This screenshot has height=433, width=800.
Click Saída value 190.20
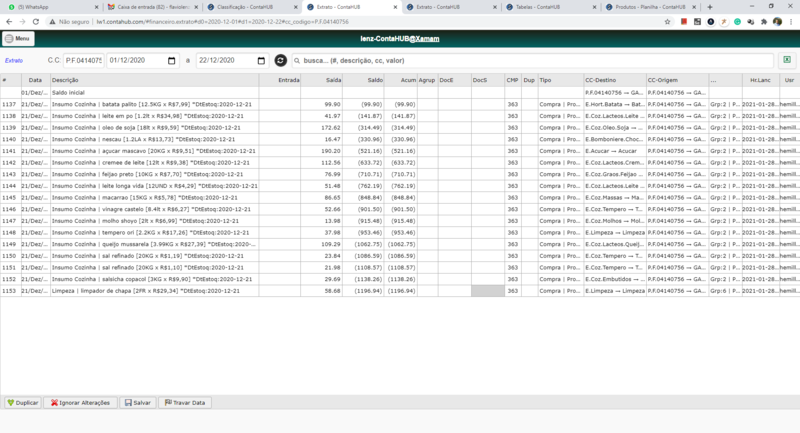pyautogui.click(x=331, y=151)
